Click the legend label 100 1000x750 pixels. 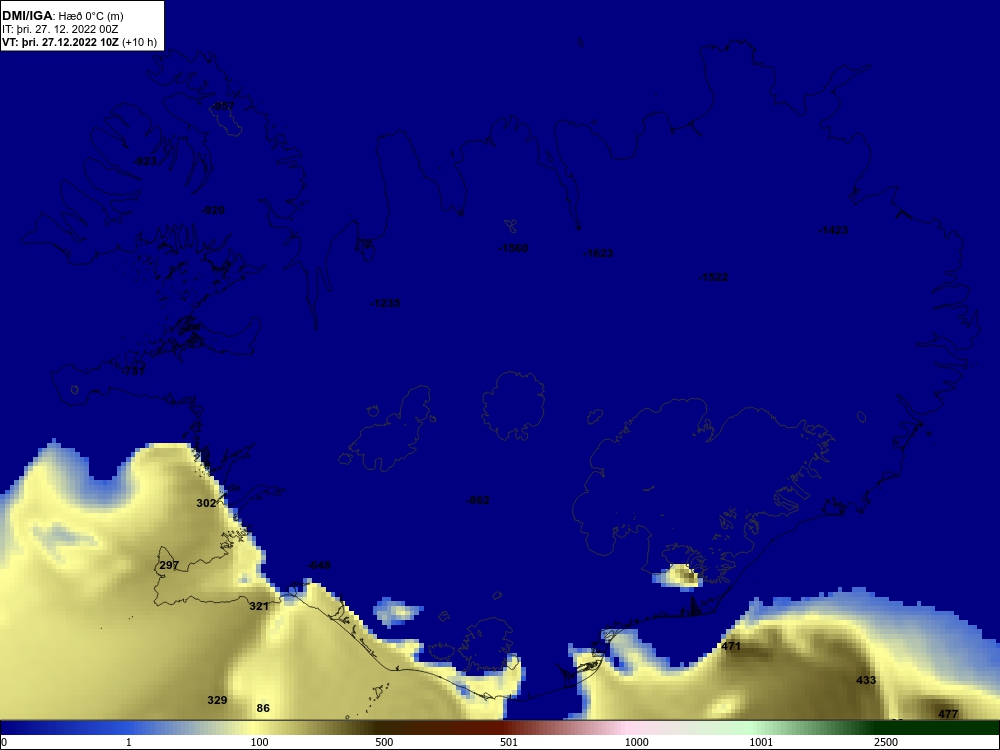click(x=260, y=742)
